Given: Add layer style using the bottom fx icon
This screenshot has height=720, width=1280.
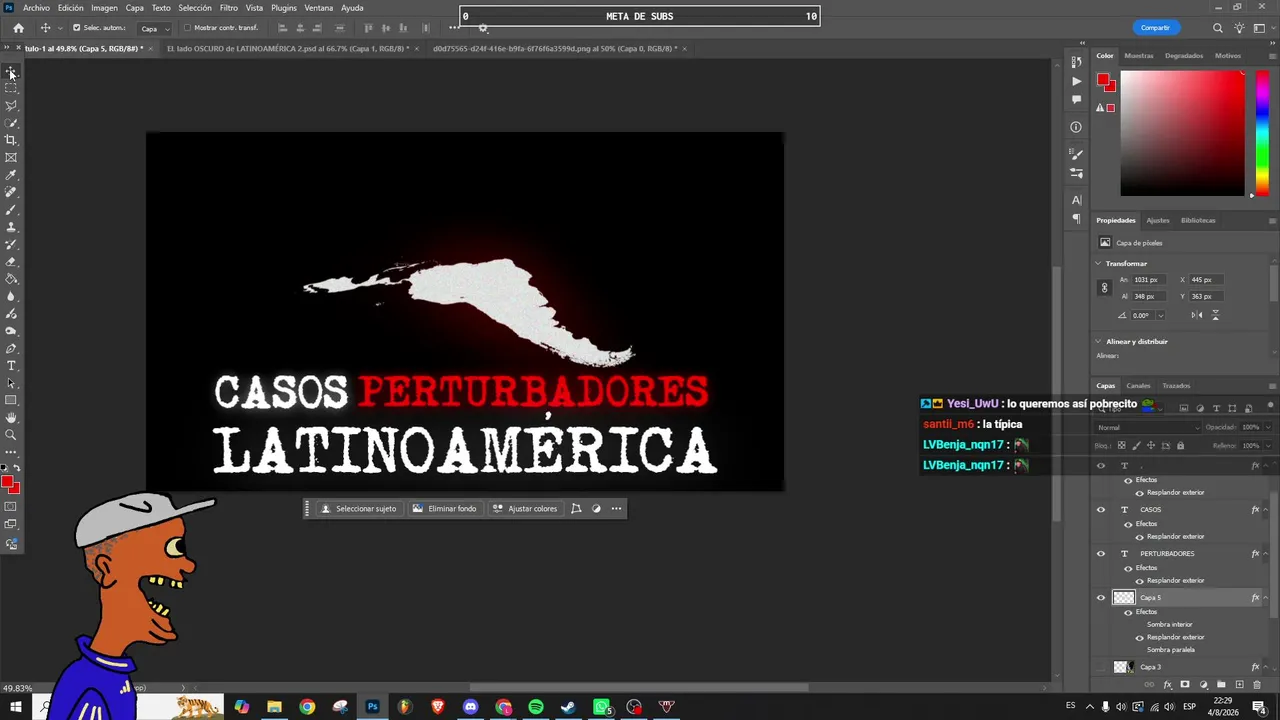Looking at the screenshot, I should (1167, 685).
